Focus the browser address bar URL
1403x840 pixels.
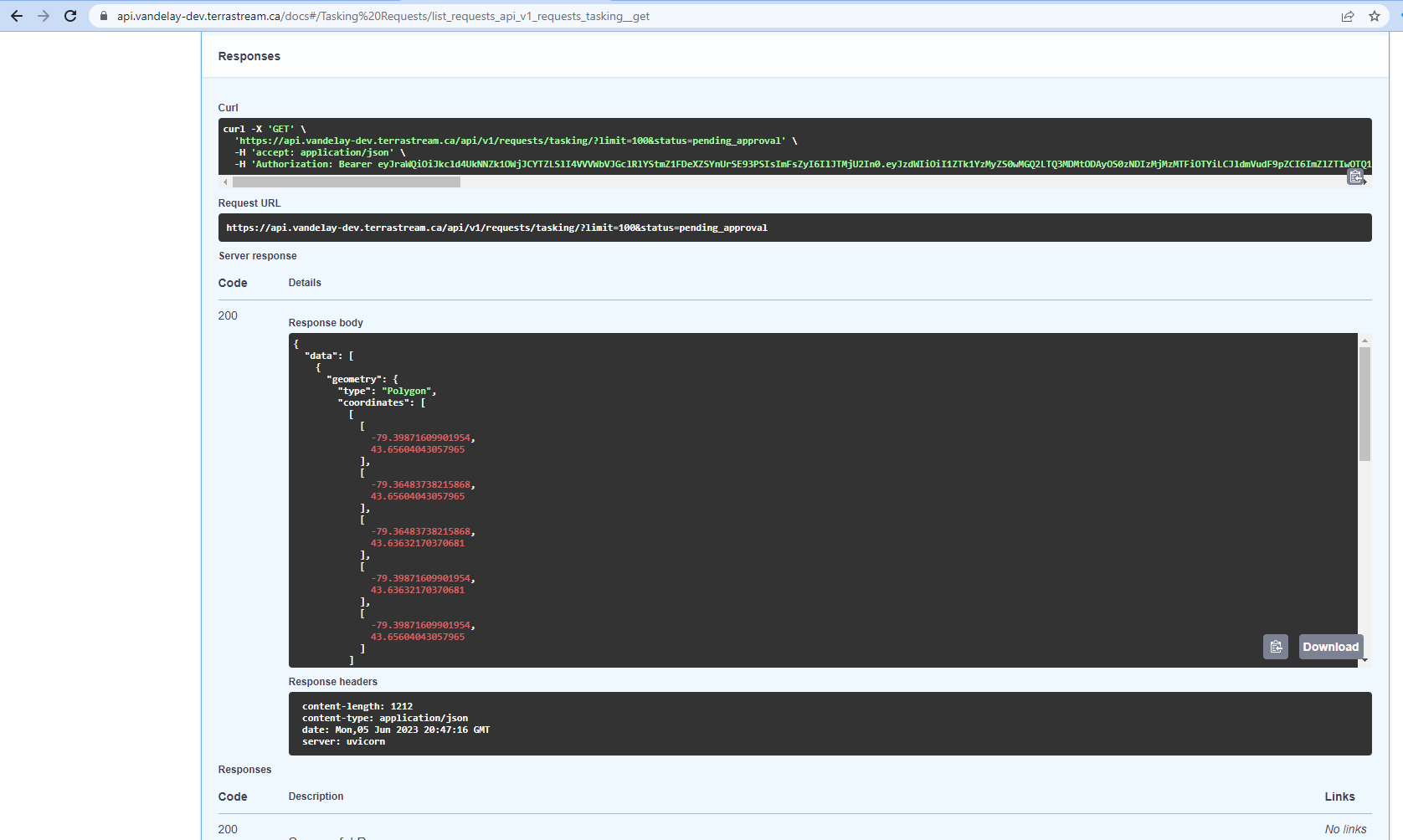coord(383,16)
